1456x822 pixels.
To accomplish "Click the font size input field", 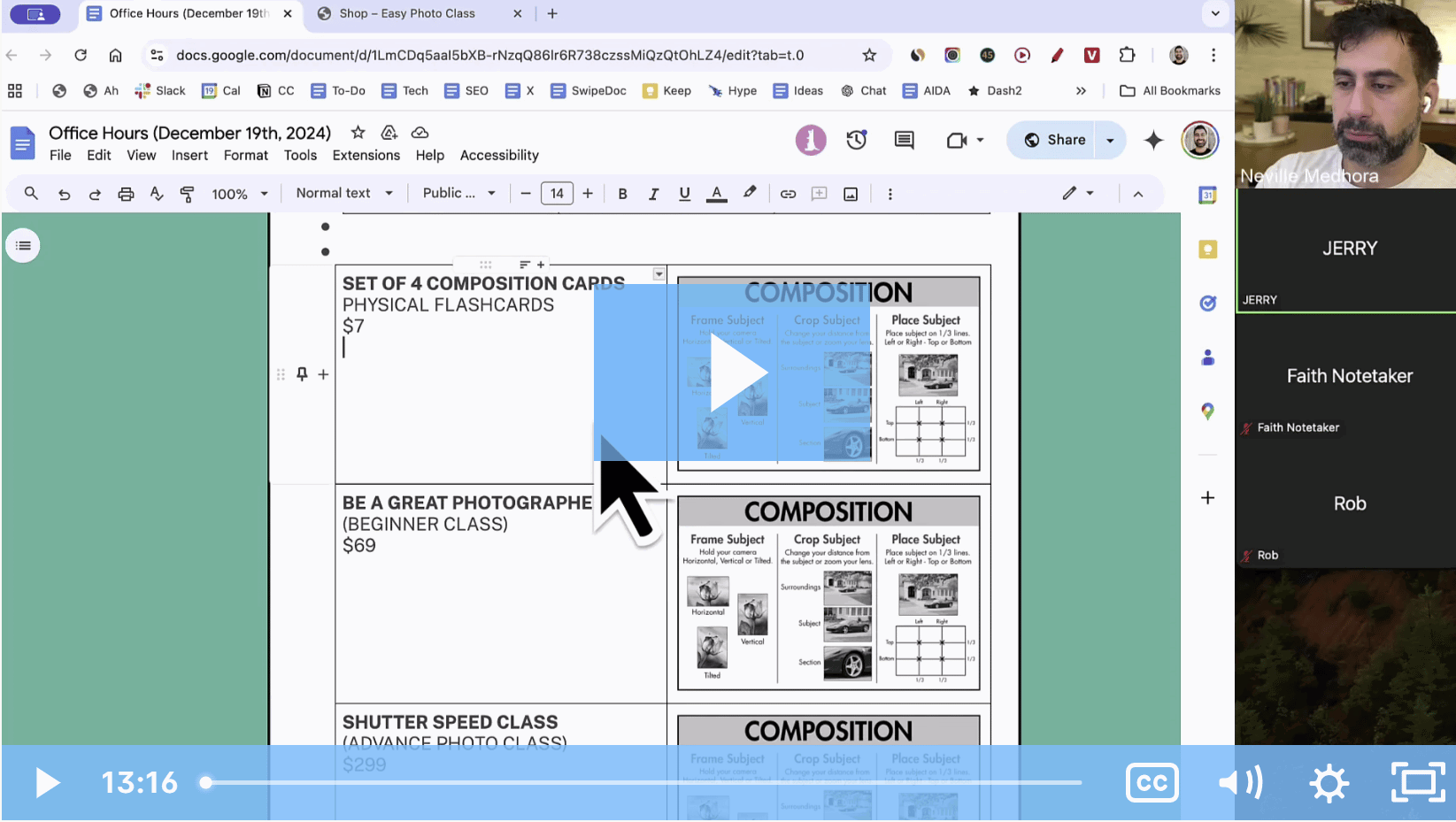I will [557, 194].
